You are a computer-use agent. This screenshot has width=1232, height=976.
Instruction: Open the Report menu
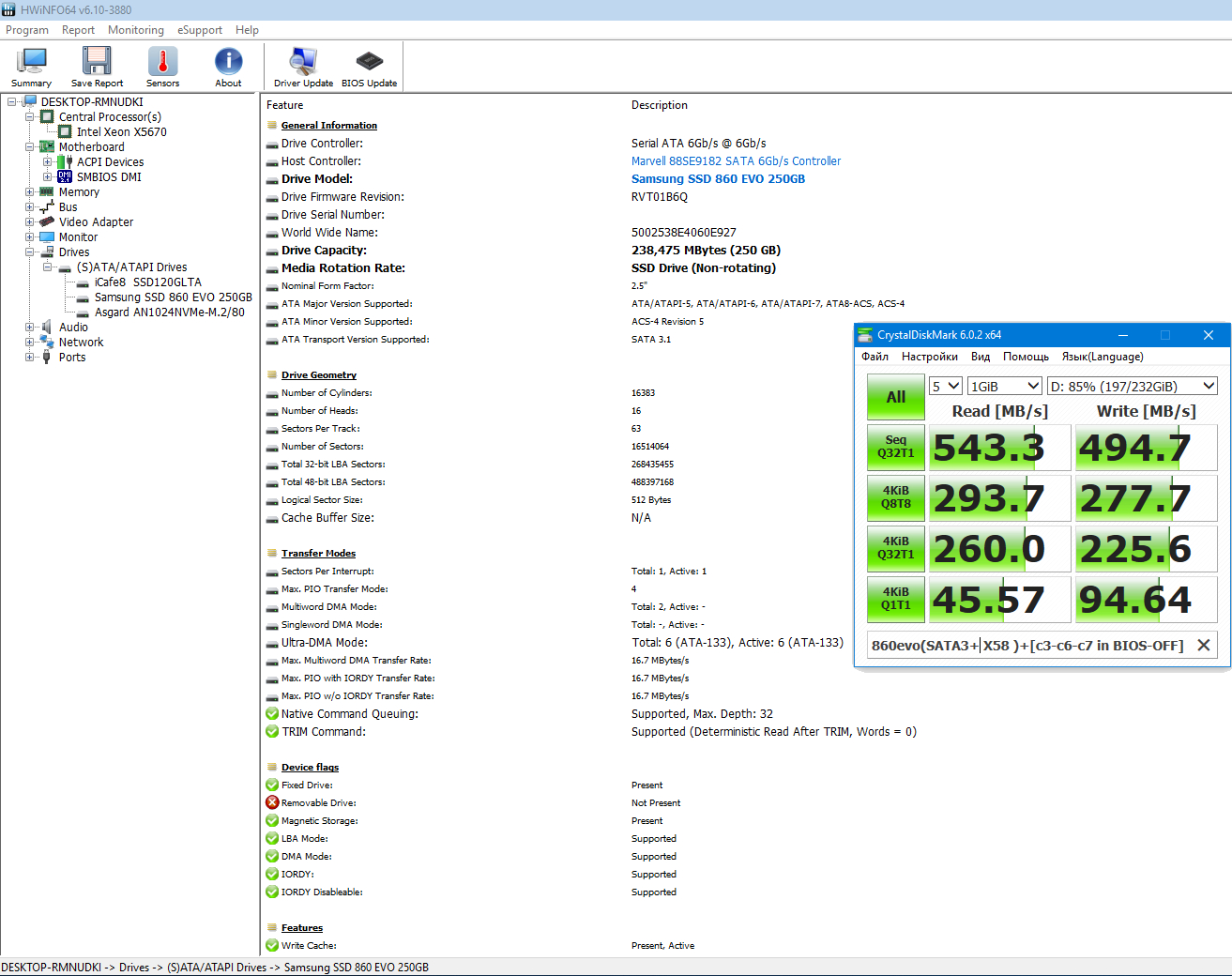[x=78, y=30]
